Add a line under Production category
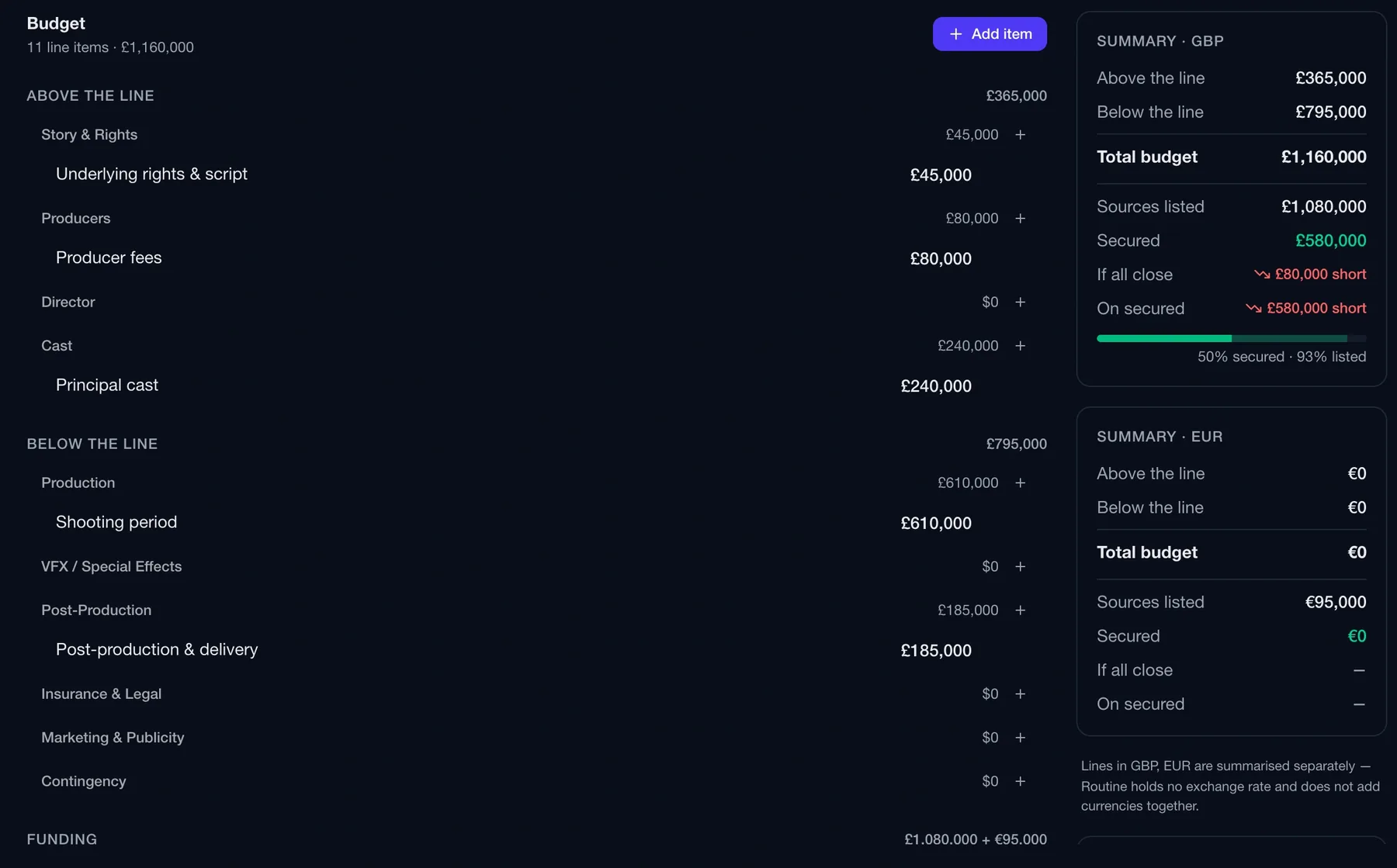 pos(1020,483)
